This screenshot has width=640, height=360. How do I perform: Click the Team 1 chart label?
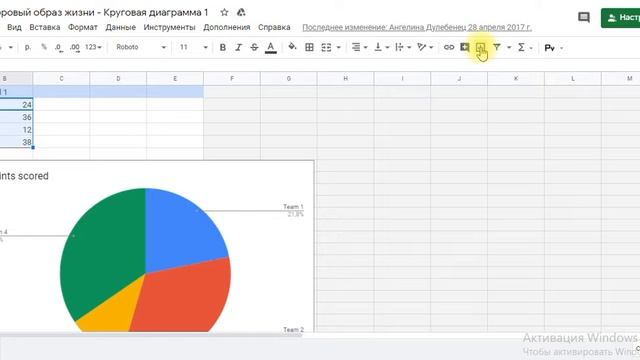tap(293, 207)
